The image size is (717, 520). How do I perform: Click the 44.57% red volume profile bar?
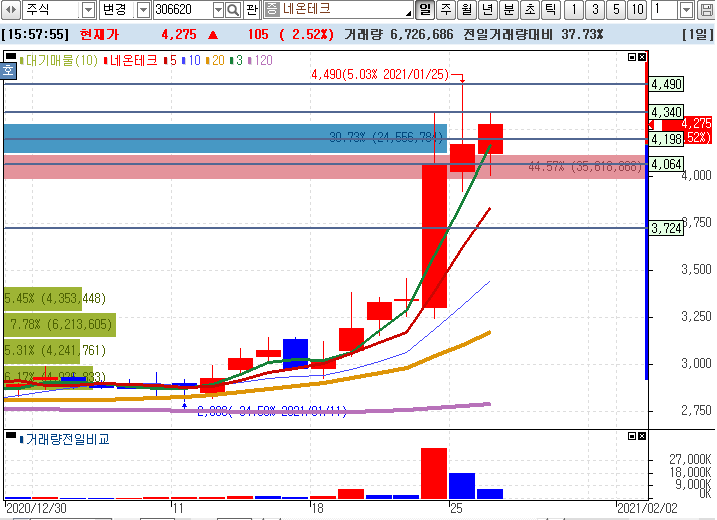[x=325, y=167]
